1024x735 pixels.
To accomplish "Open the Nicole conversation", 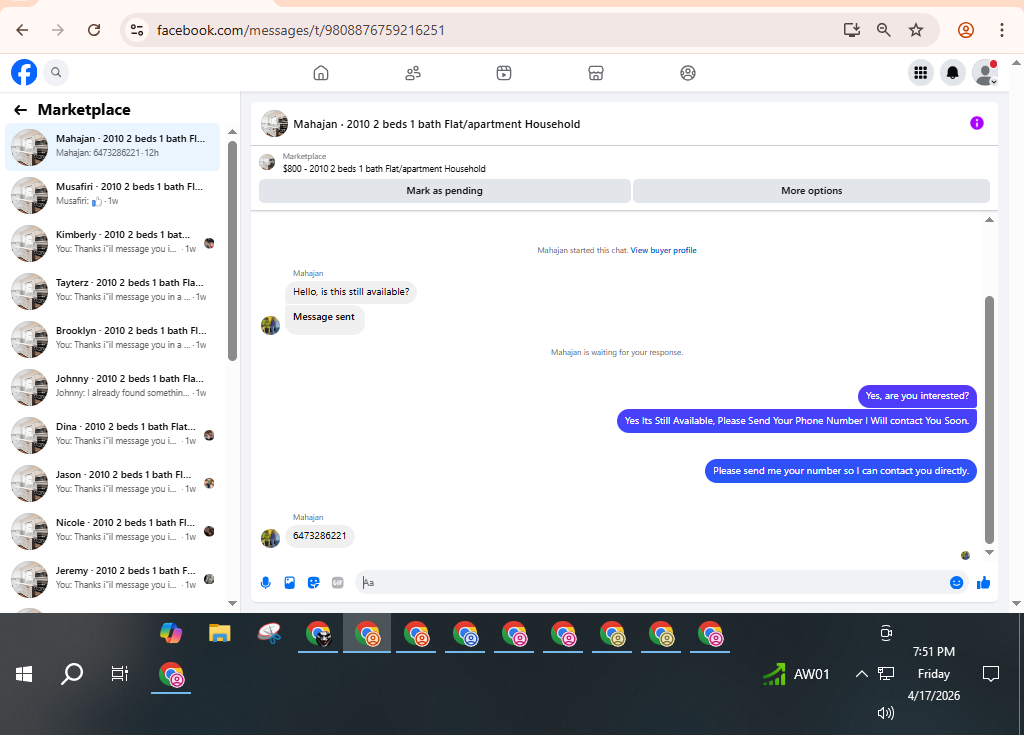I will click(x=112, y=531).
